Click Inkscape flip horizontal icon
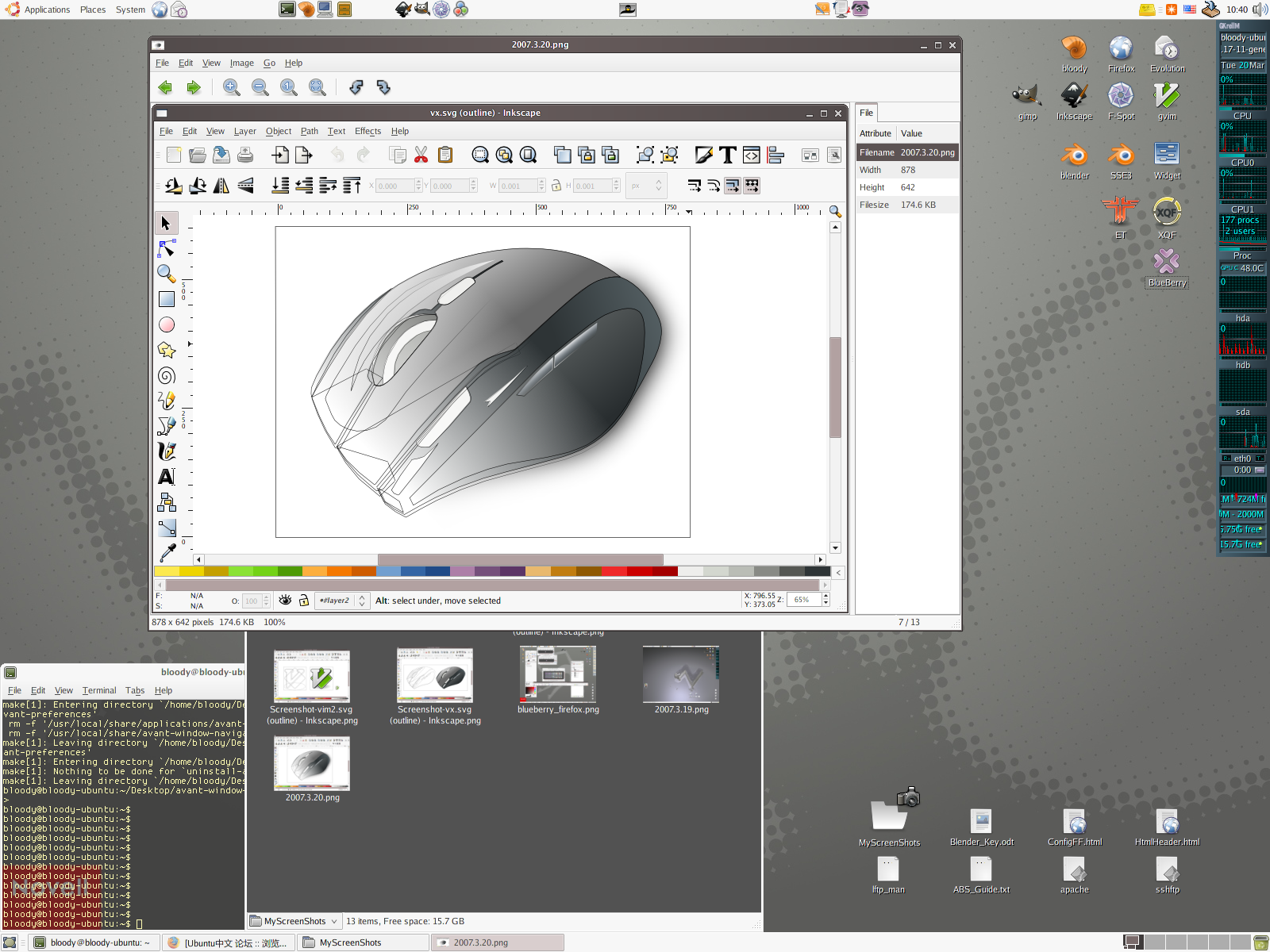 pos(221,186)
